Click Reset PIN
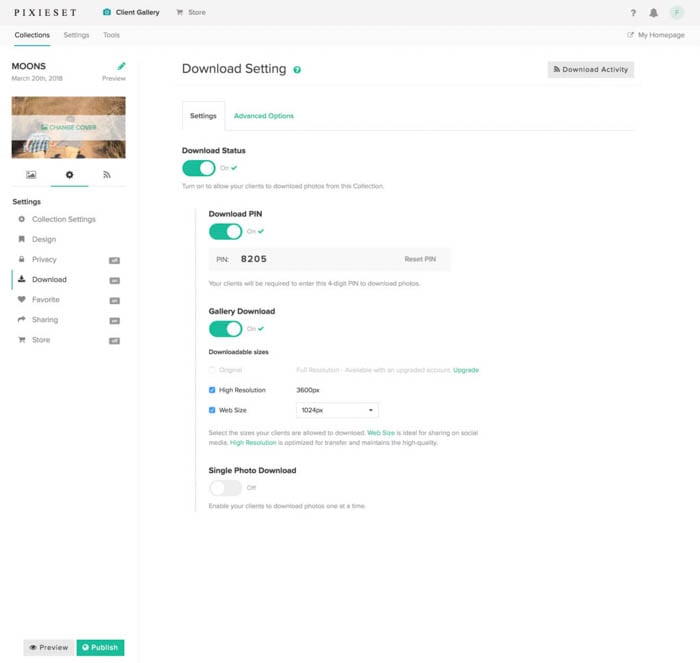The height and width of the screenshot is (663, 700). tap(420, 259)
